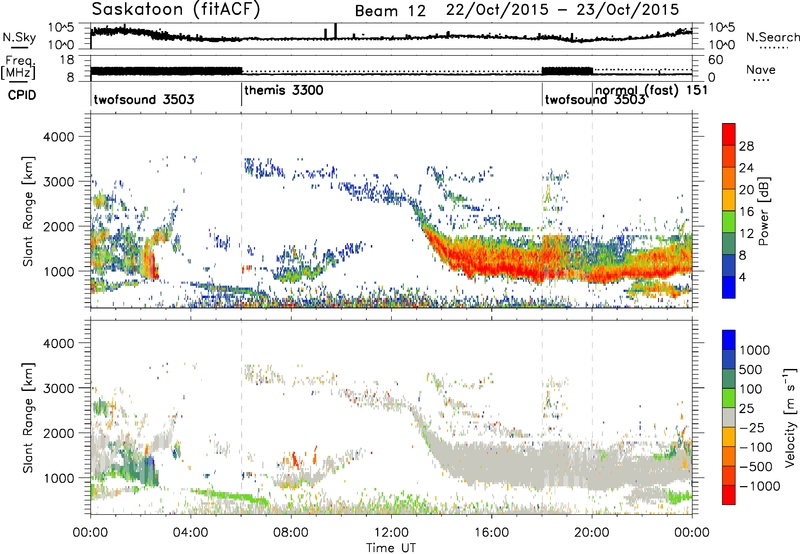Click the '08:00' time axis tick label
800x554 pixels.
point(291,533)
